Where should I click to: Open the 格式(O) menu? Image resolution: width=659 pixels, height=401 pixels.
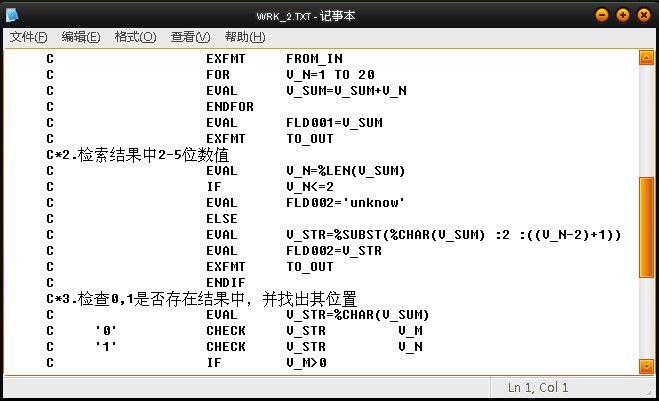[135, 37]
